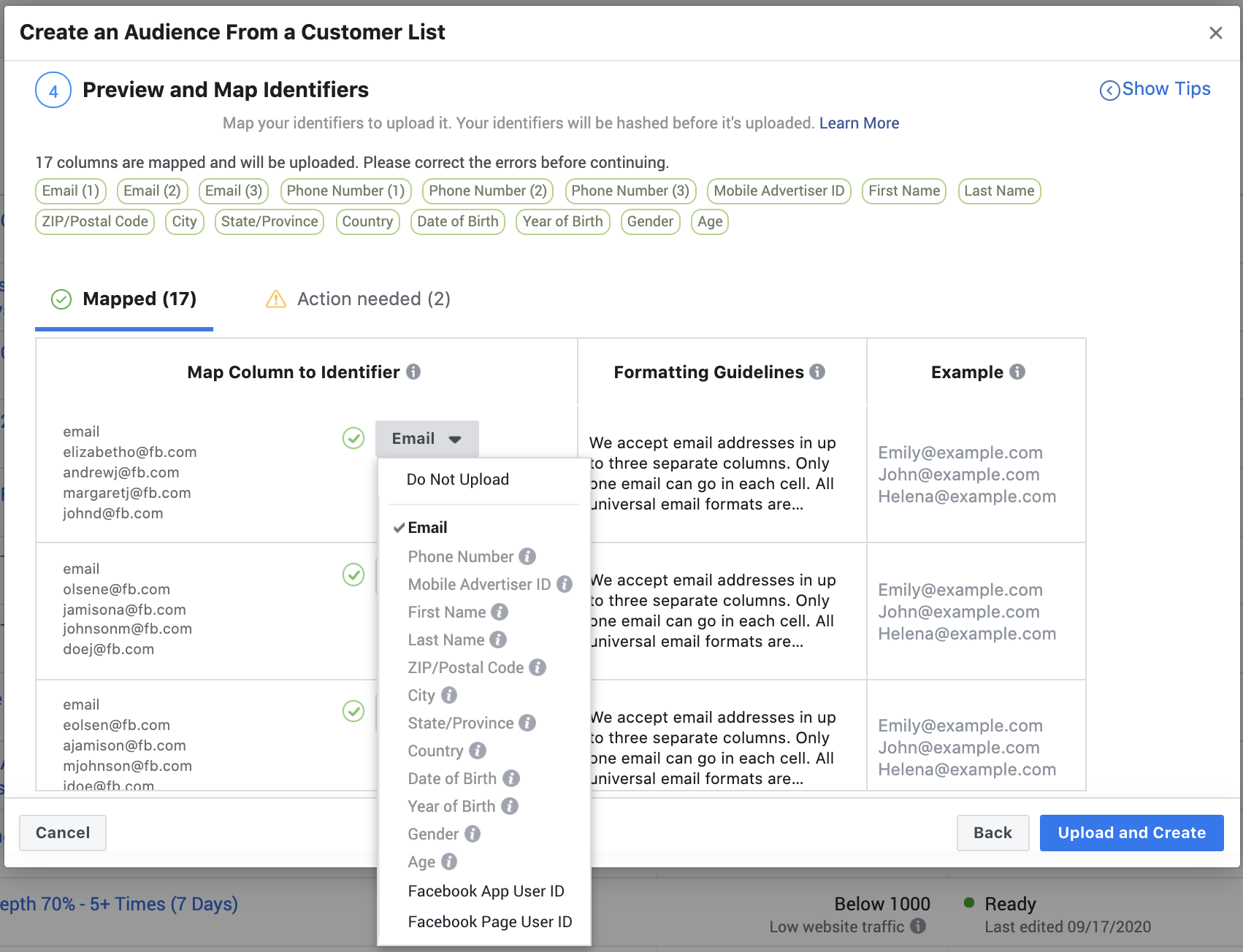The image size is (1243, 952).
Task: Click info icon beside First Name option
Action: coord(500,612)
